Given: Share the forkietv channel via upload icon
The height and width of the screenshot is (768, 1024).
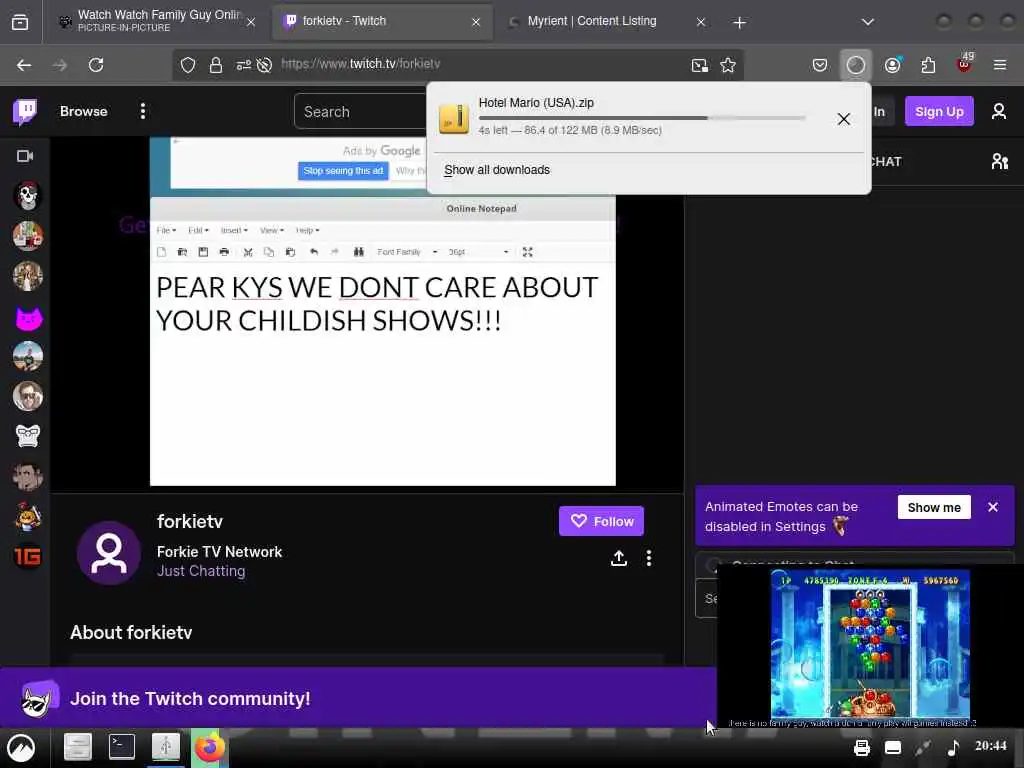Looking at the screenshot, I should coord(618,558).
